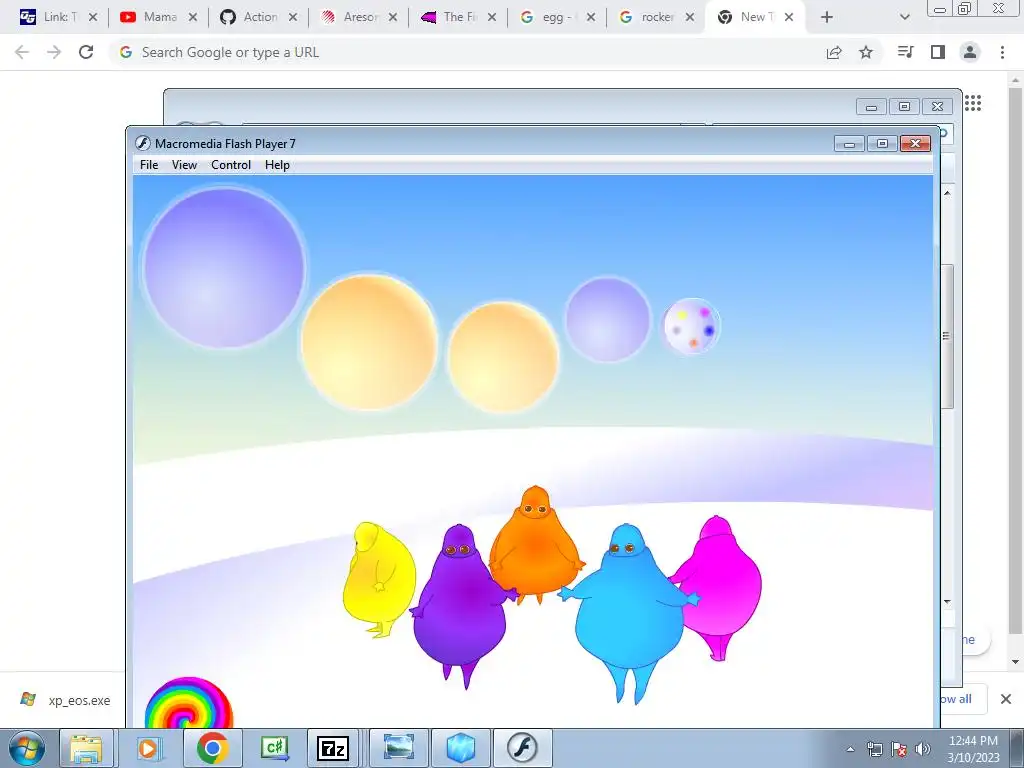The width and height of the screenshot is (1024, 768).
Task: Open the Chrome three-dot menu
Action: 1002,52
